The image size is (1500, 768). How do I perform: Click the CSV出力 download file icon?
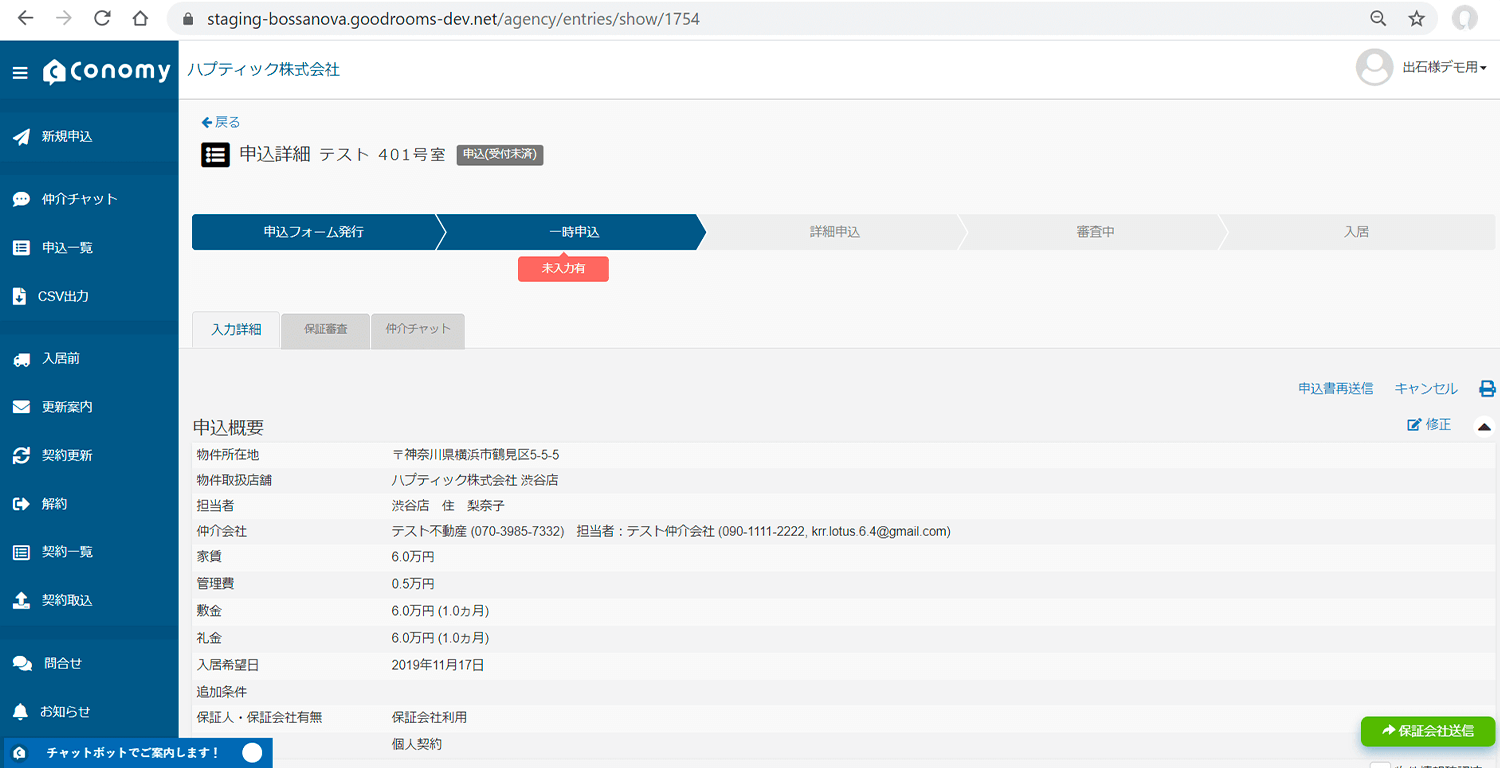tap(19, 296)
